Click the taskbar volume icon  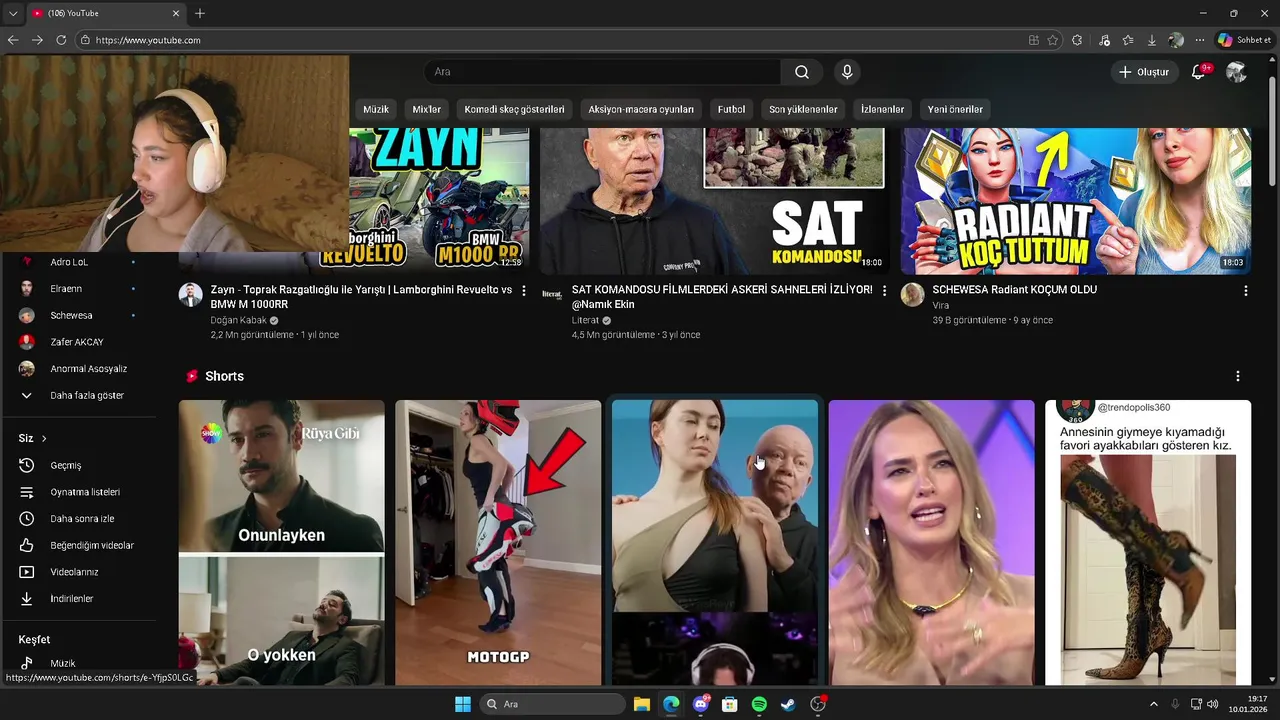click(x=1212, y=704)
